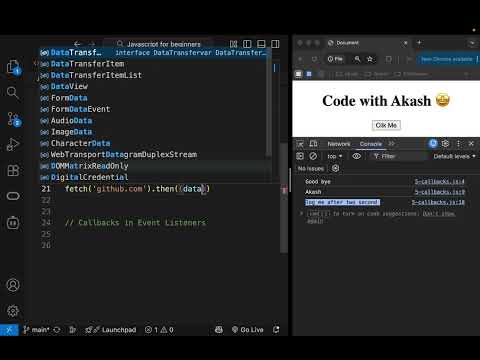Image resolution: width=480 pixels, height=360 pixels.
Task: Click the File address bar chip
Action: pyautogui.click(x=335, y=59)
